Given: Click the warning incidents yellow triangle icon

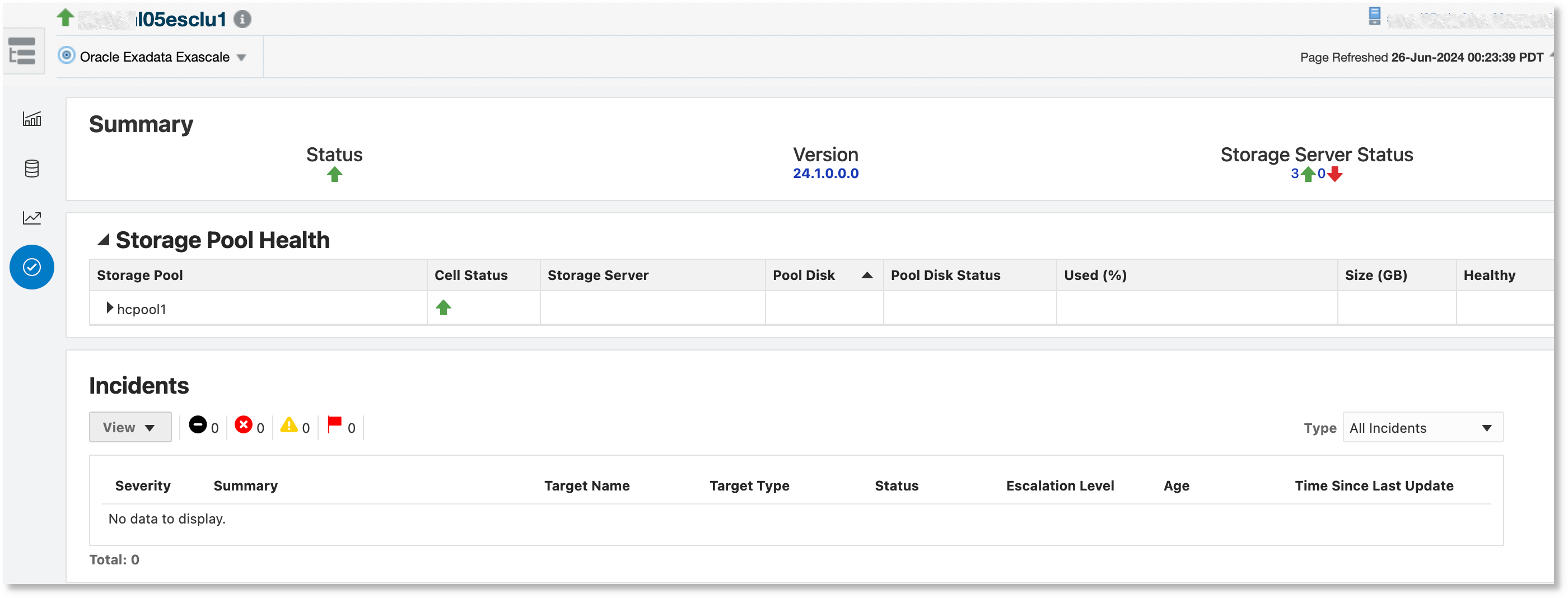Looking at the screenshot, I should (289, 425).
